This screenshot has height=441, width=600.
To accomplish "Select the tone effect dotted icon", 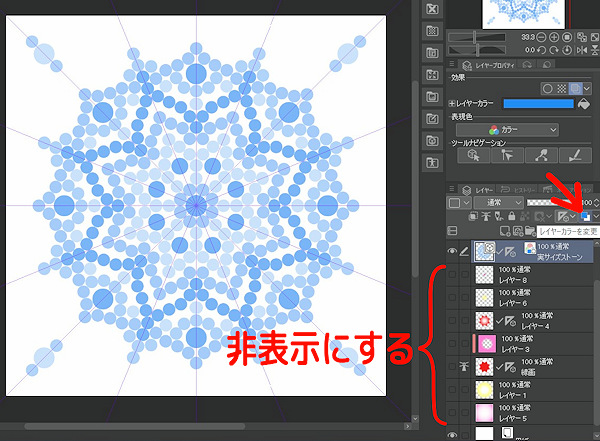I will (x=561, y=89).
